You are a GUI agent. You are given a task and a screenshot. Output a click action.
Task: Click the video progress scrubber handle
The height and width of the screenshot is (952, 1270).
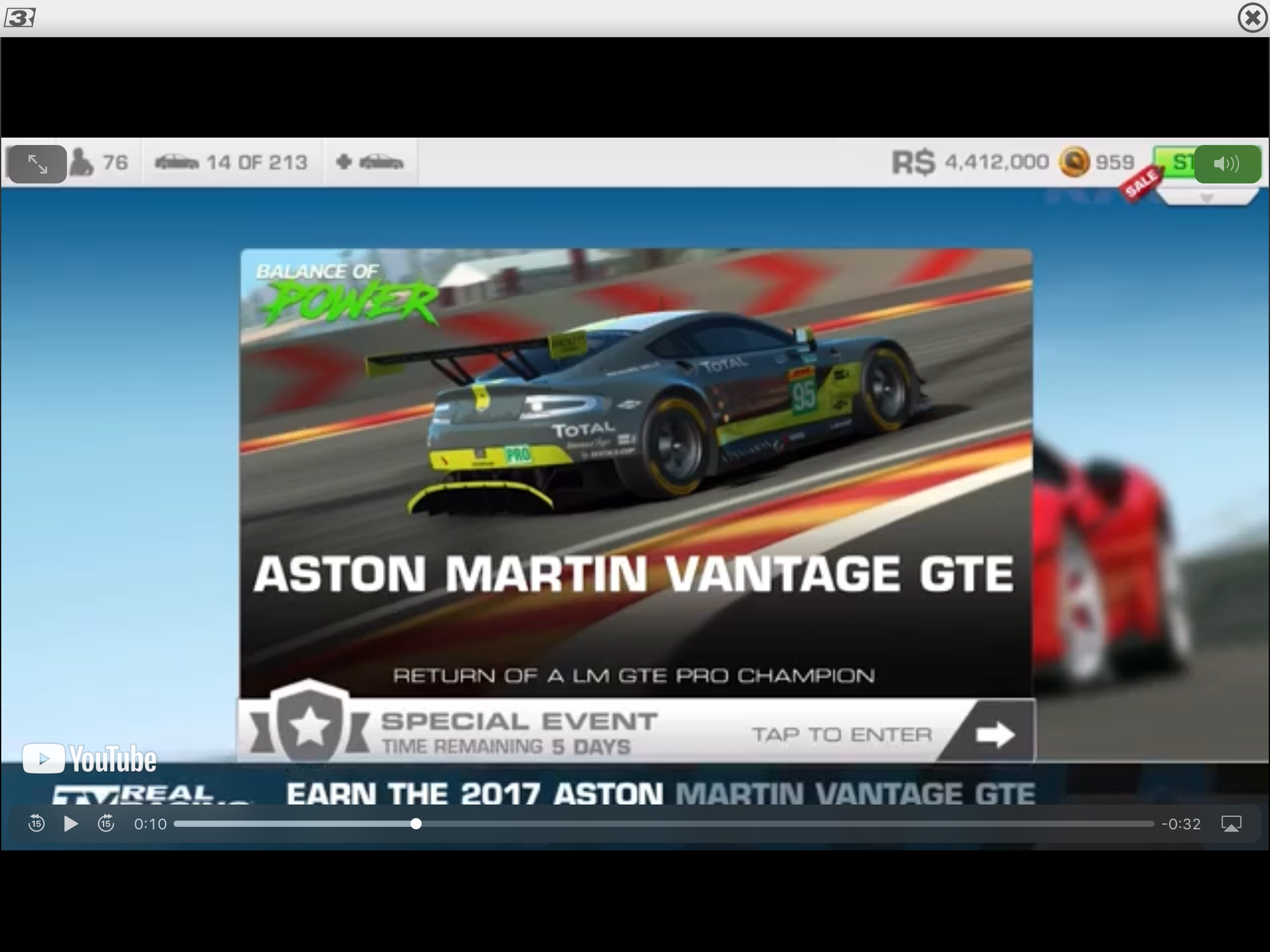pos(416,824)
